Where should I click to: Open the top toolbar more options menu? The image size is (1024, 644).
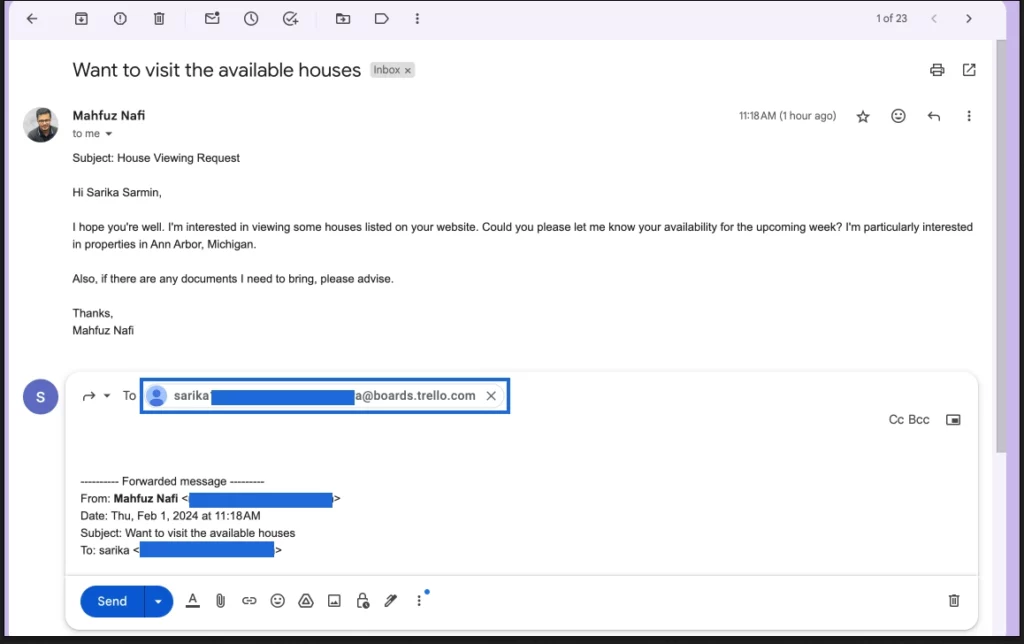pyautogui.click(x=417, y=18)
